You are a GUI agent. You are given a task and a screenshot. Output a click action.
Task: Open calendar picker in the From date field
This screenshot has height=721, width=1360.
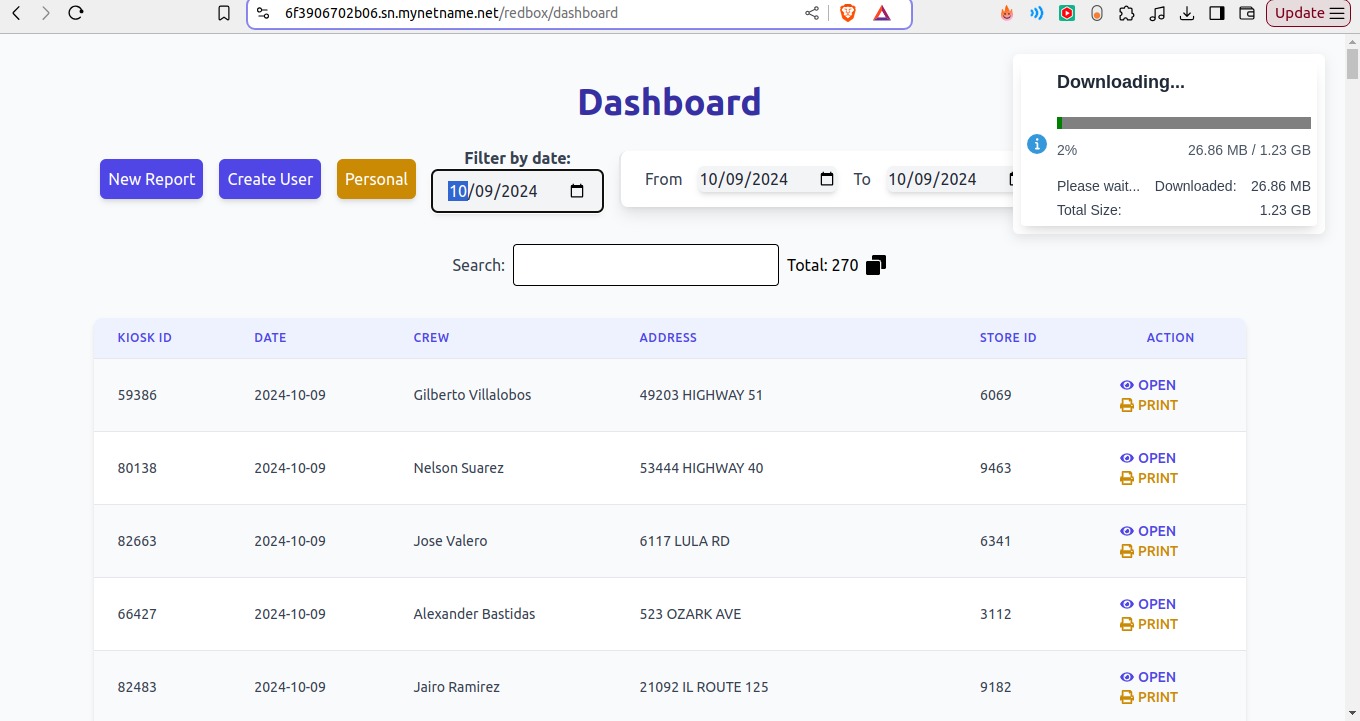[827, 179]
